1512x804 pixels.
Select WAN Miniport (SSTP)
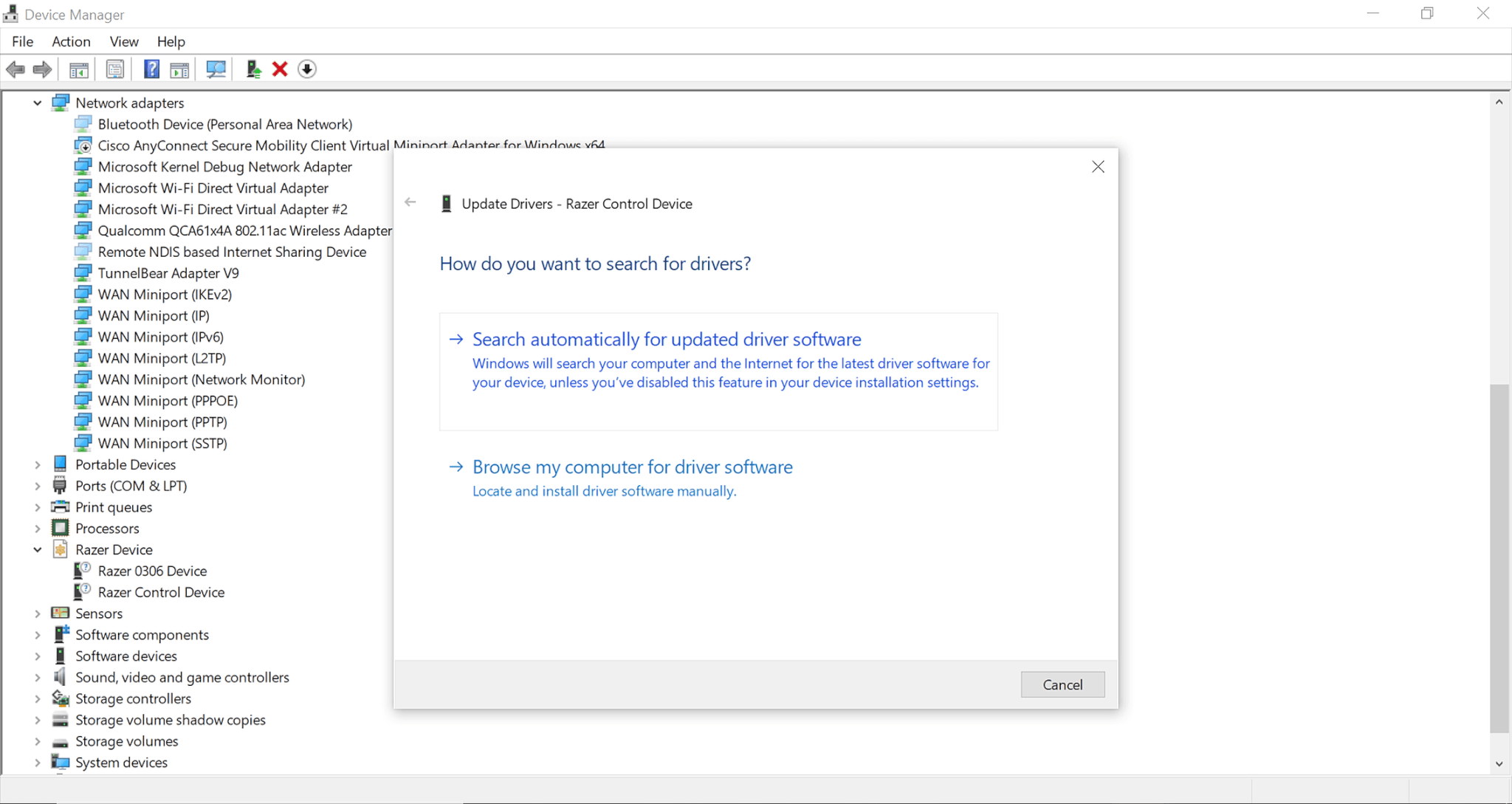click(x=162, y=443)
